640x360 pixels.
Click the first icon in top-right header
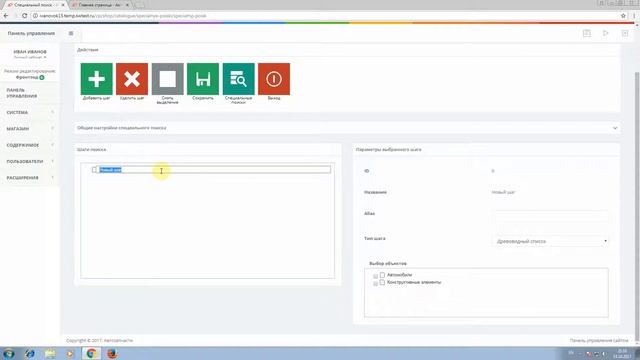click(x=587, y=33)
